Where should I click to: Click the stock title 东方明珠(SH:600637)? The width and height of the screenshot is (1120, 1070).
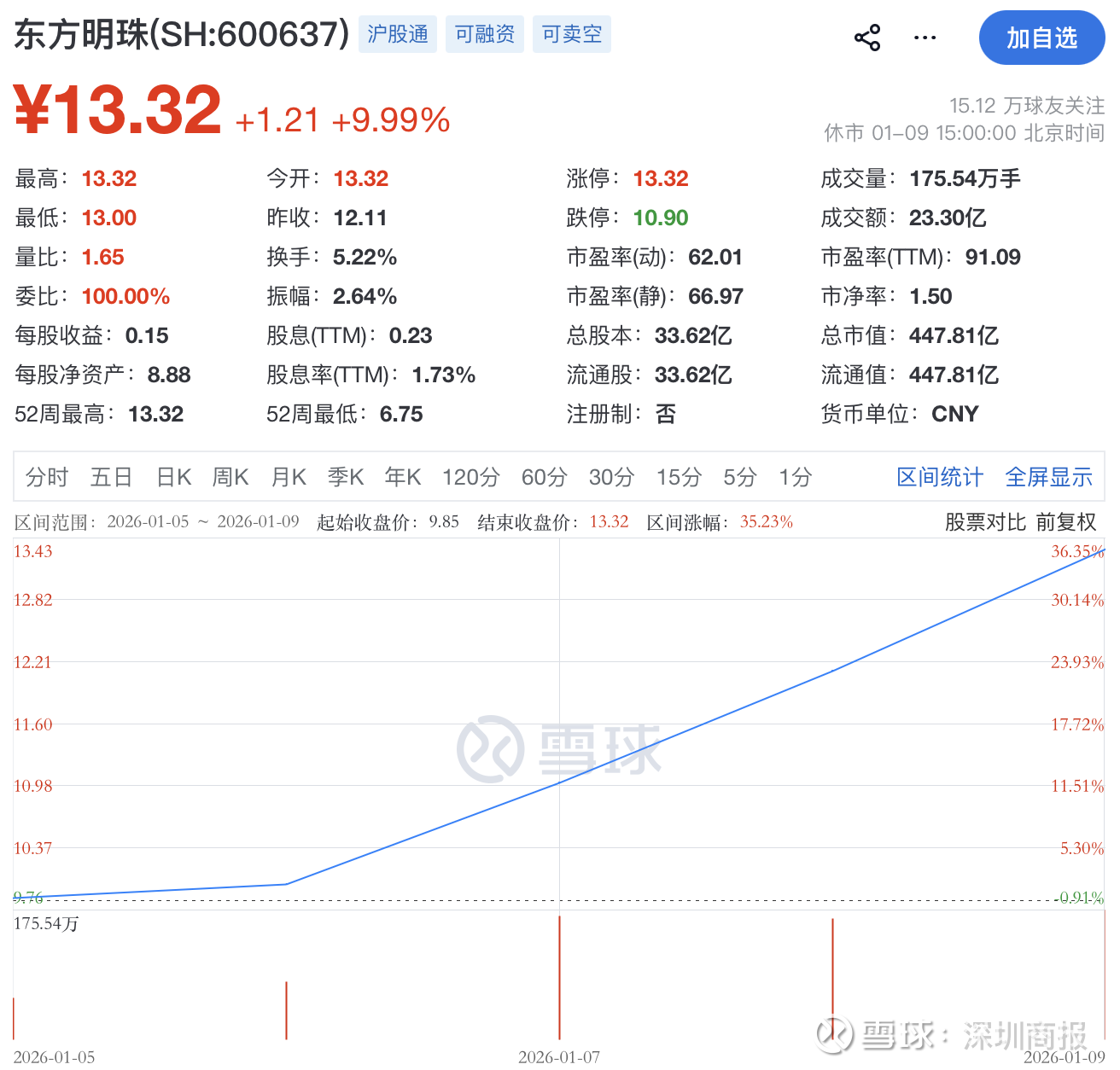point(182,34)
